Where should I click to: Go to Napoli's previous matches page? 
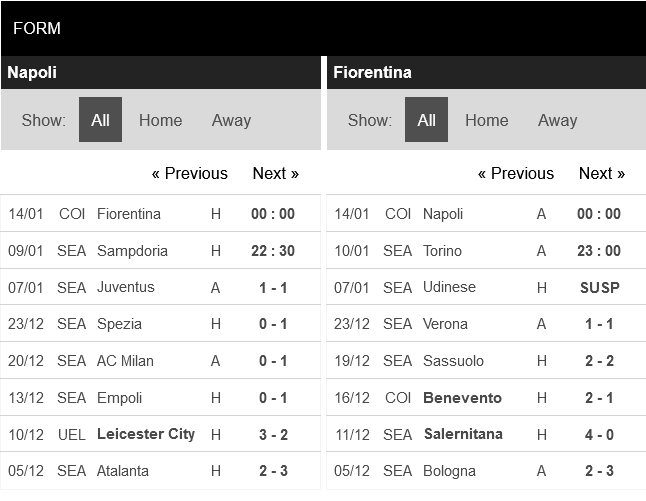[x=190, y=173]
